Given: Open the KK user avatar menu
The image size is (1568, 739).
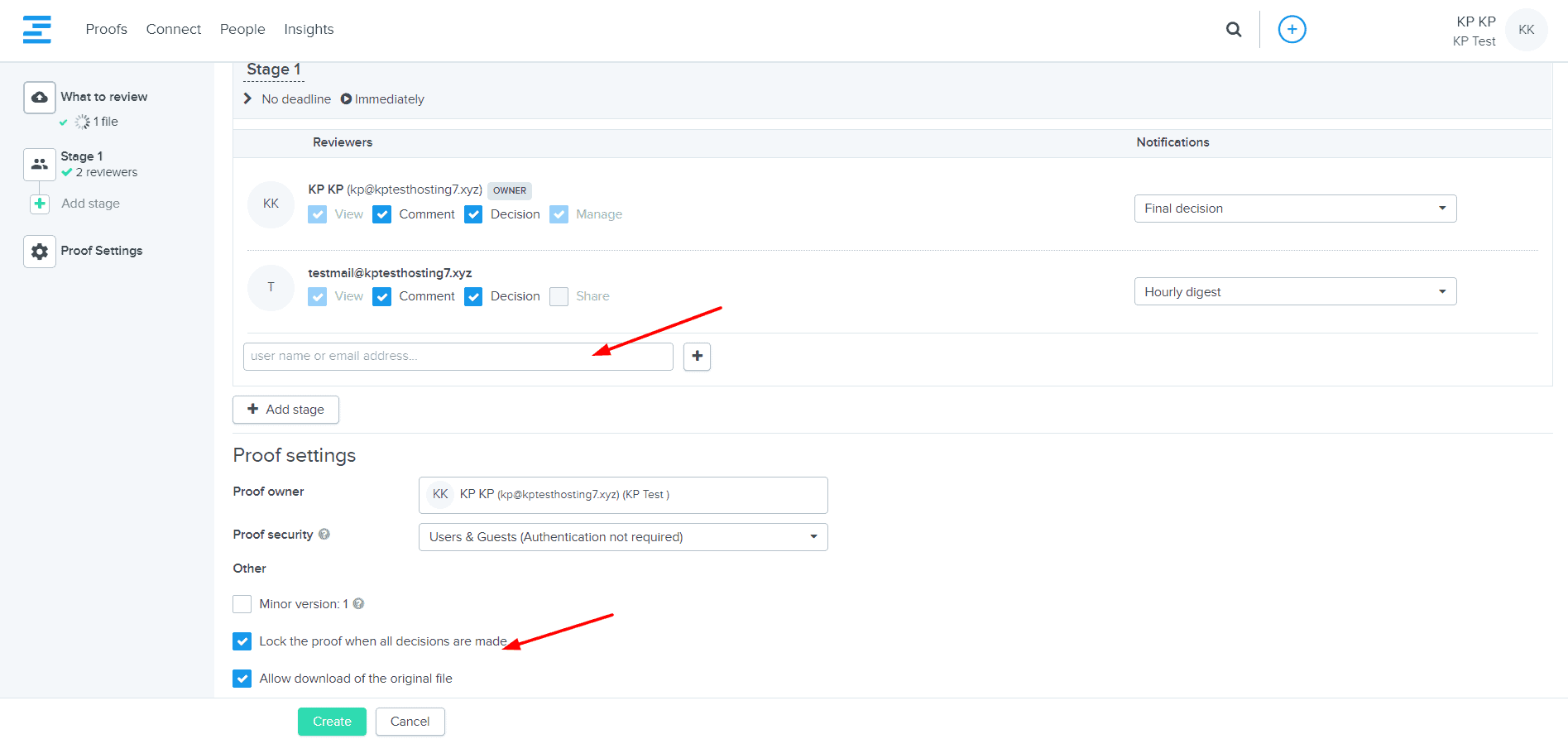Looking at the screenshot, I should tap(1526, 30).
